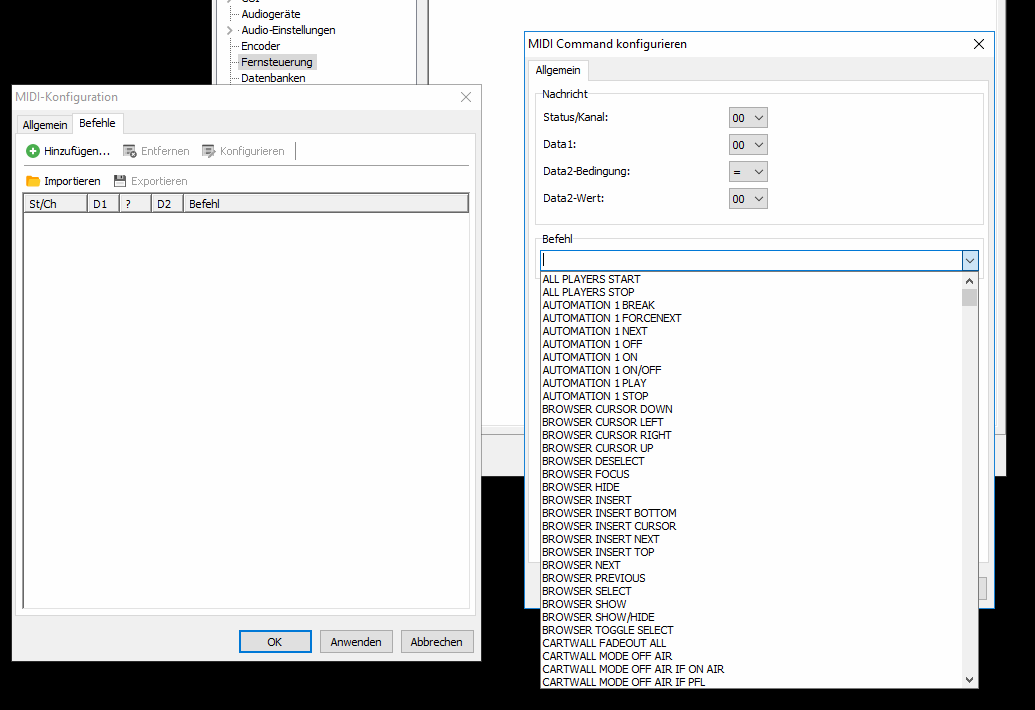Click the Exportieren disk icon
This screenshot has height=710, width=1035.
point(120,181)
